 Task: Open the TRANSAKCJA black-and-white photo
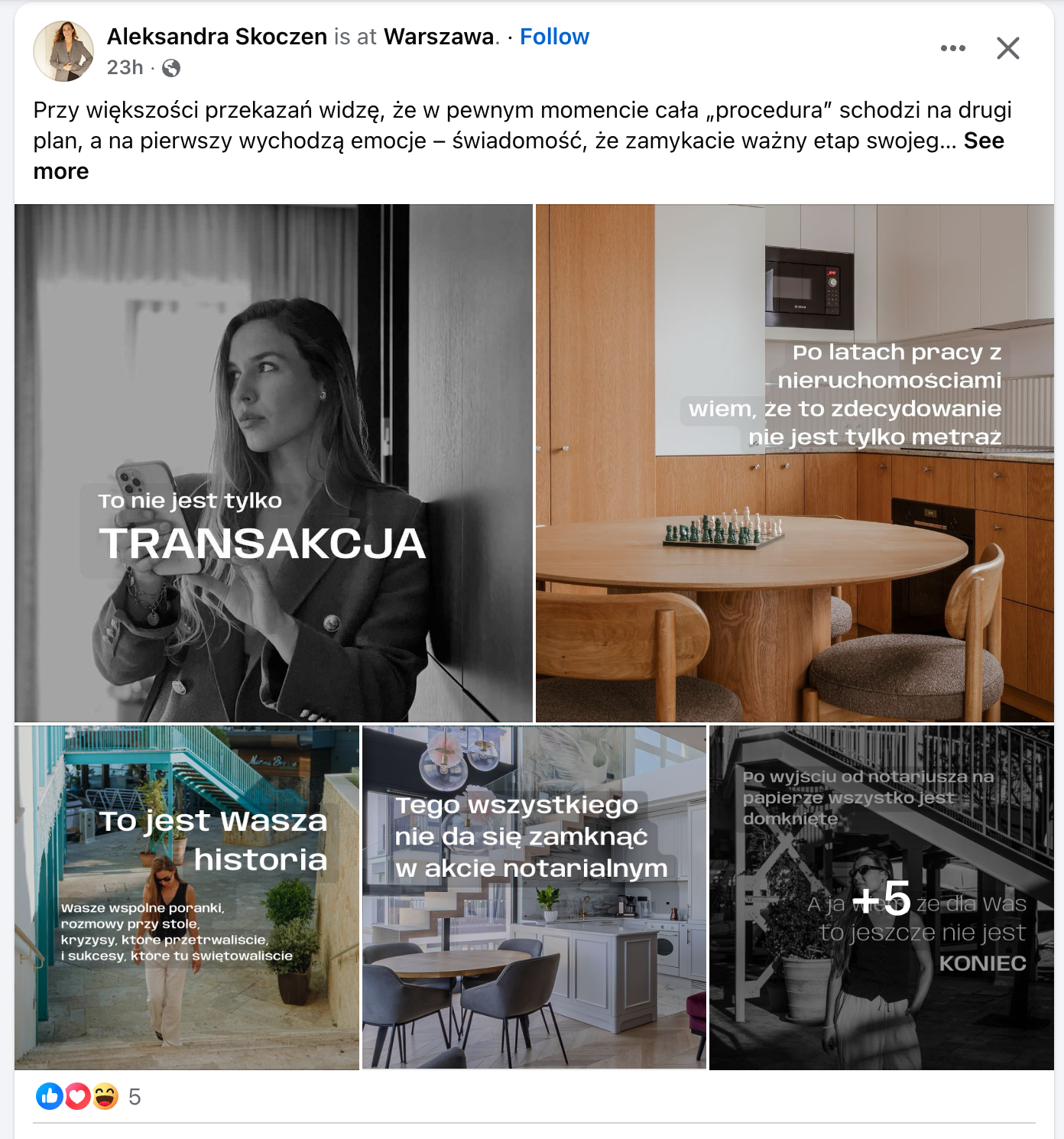pyautogui.click(x=274, y=463)
